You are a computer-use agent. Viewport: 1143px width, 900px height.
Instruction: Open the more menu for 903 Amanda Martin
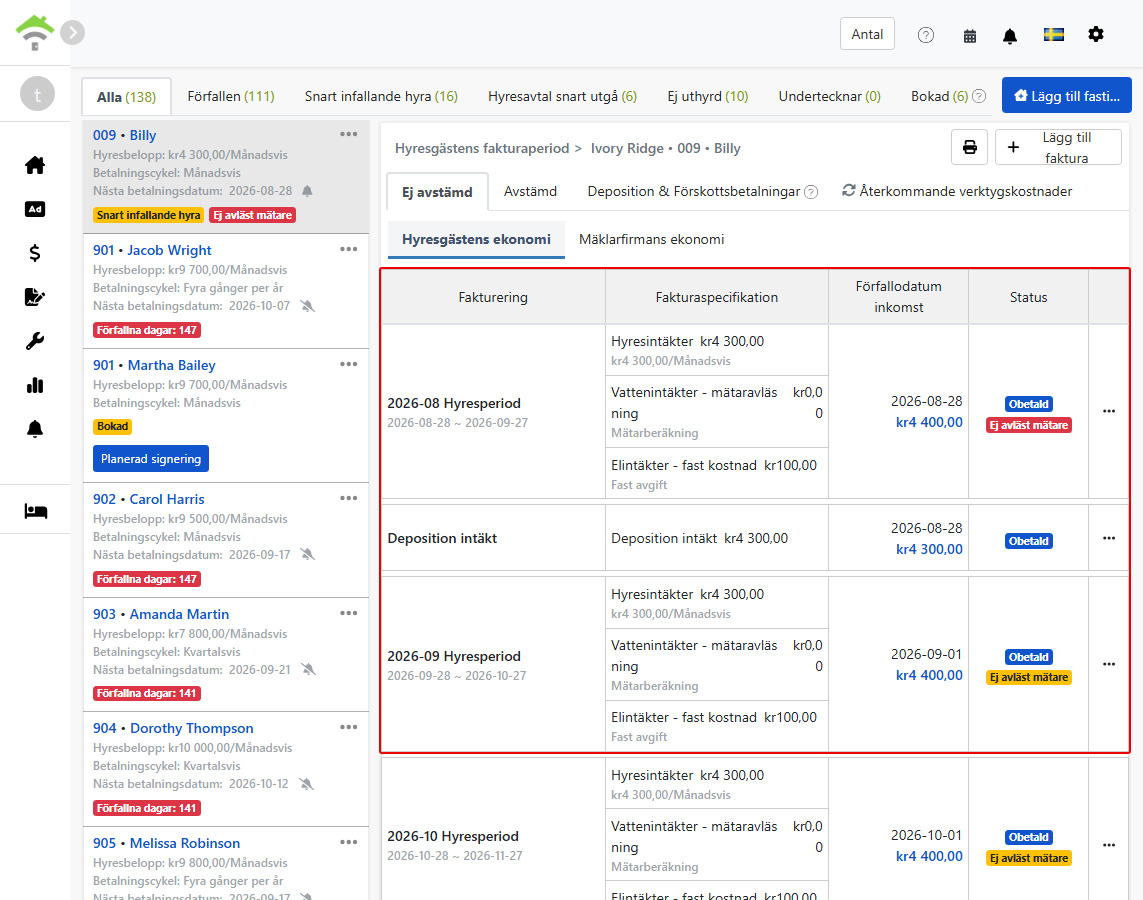(x=348, y=614)
